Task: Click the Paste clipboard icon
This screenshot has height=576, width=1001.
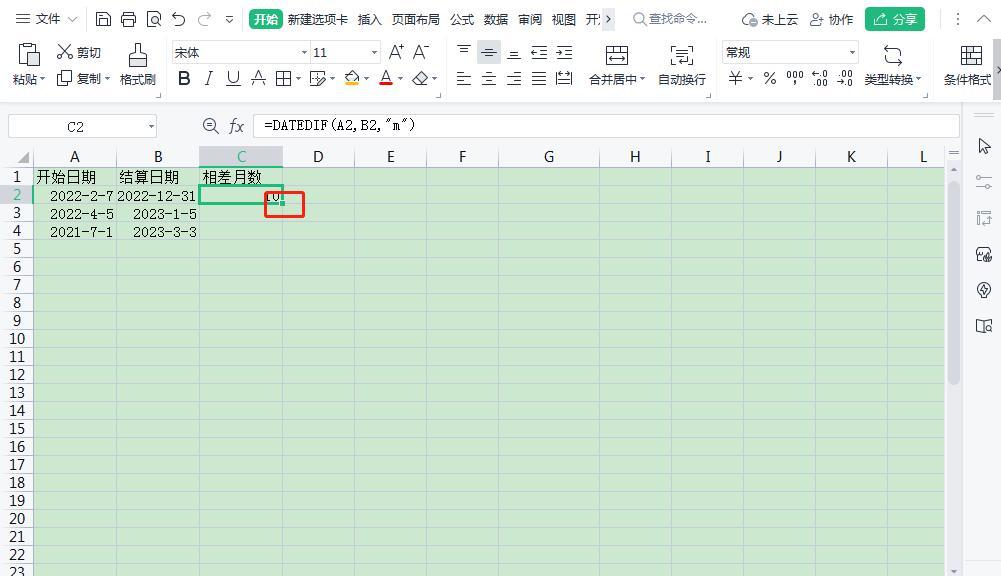Action: coord(29,56)
